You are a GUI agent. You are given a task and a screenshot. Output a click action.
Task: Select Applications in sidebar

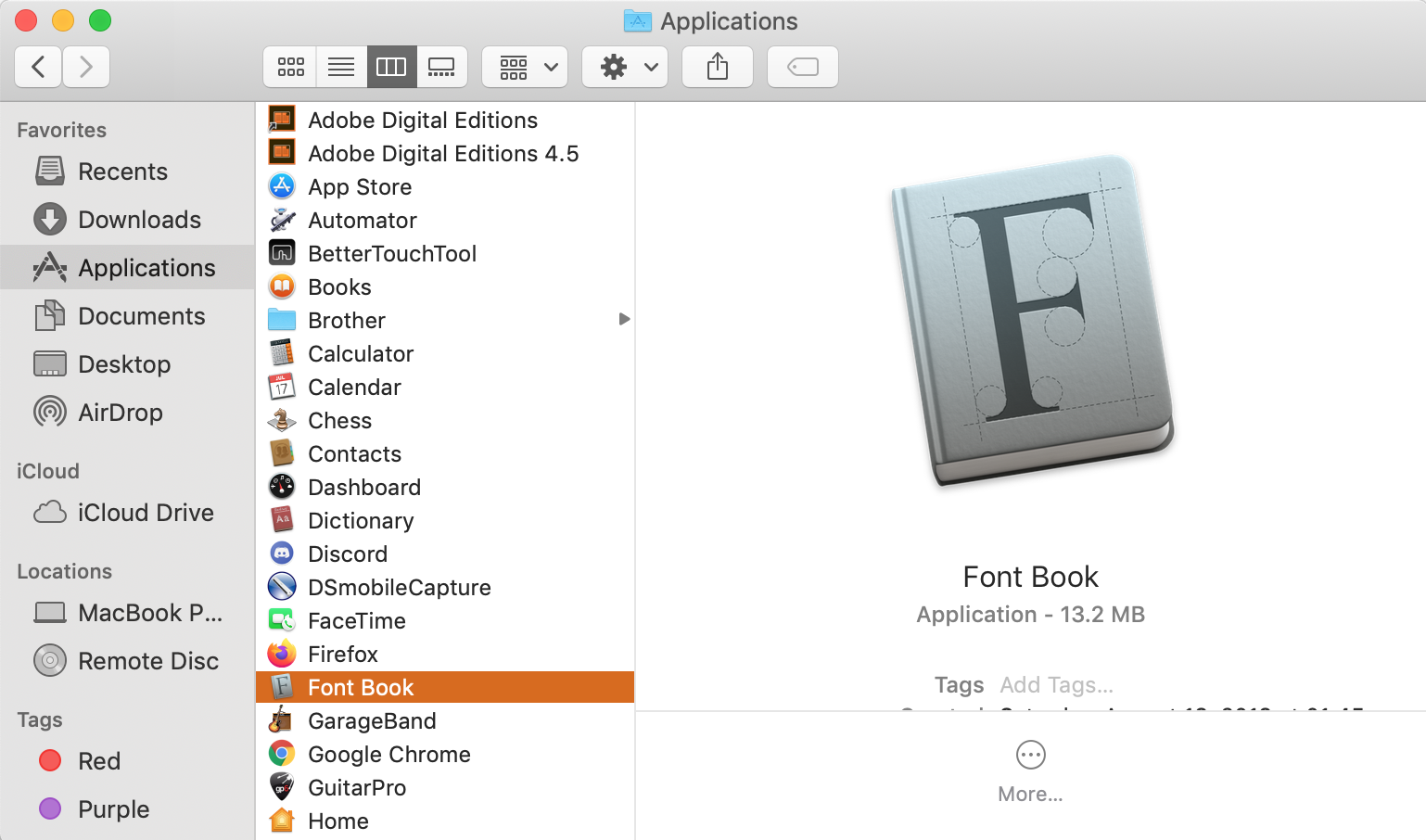click(x=125, y=268)
